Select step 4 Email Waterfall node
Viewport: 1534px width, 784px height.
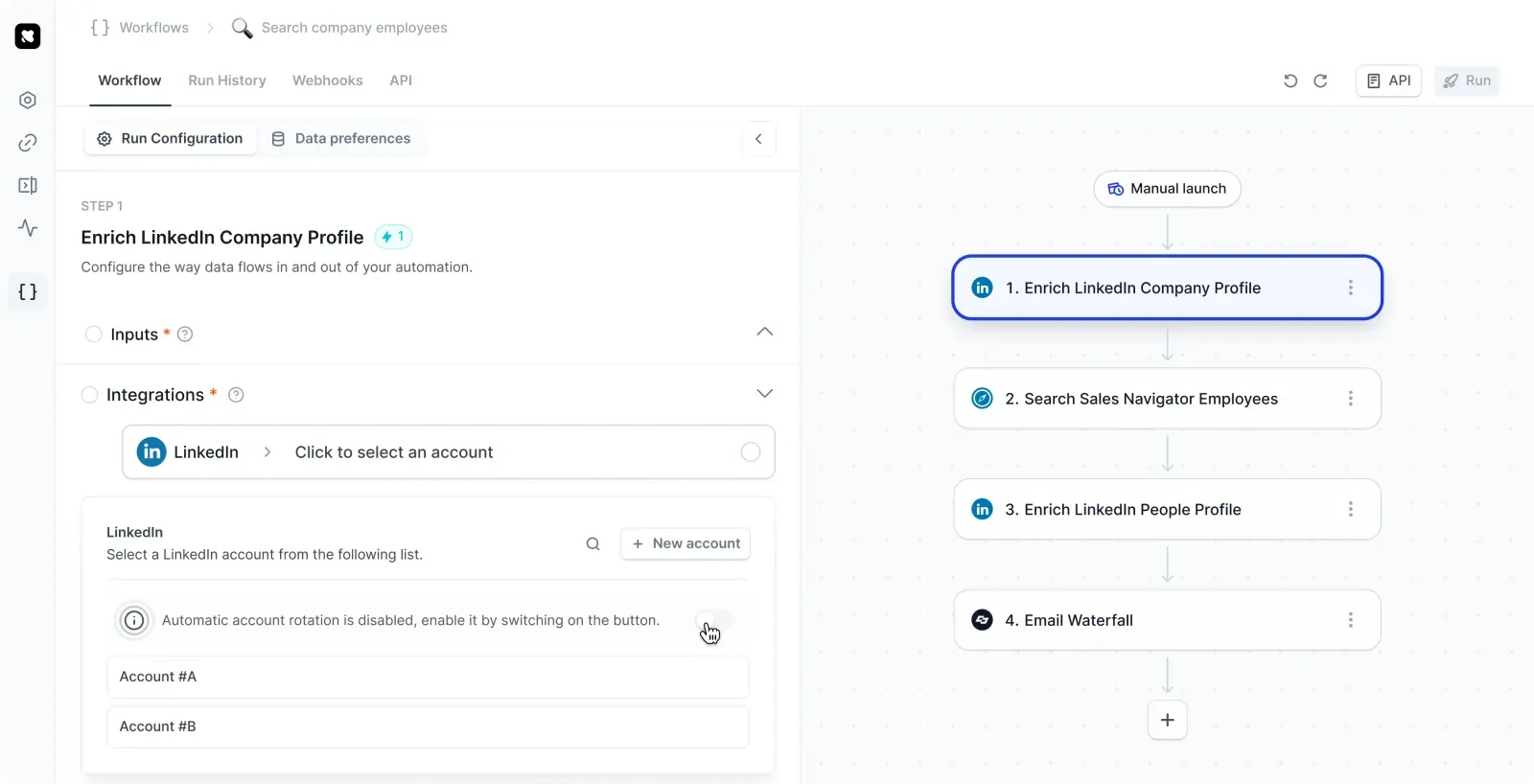pyautogui.click(x=1167, y=620)
